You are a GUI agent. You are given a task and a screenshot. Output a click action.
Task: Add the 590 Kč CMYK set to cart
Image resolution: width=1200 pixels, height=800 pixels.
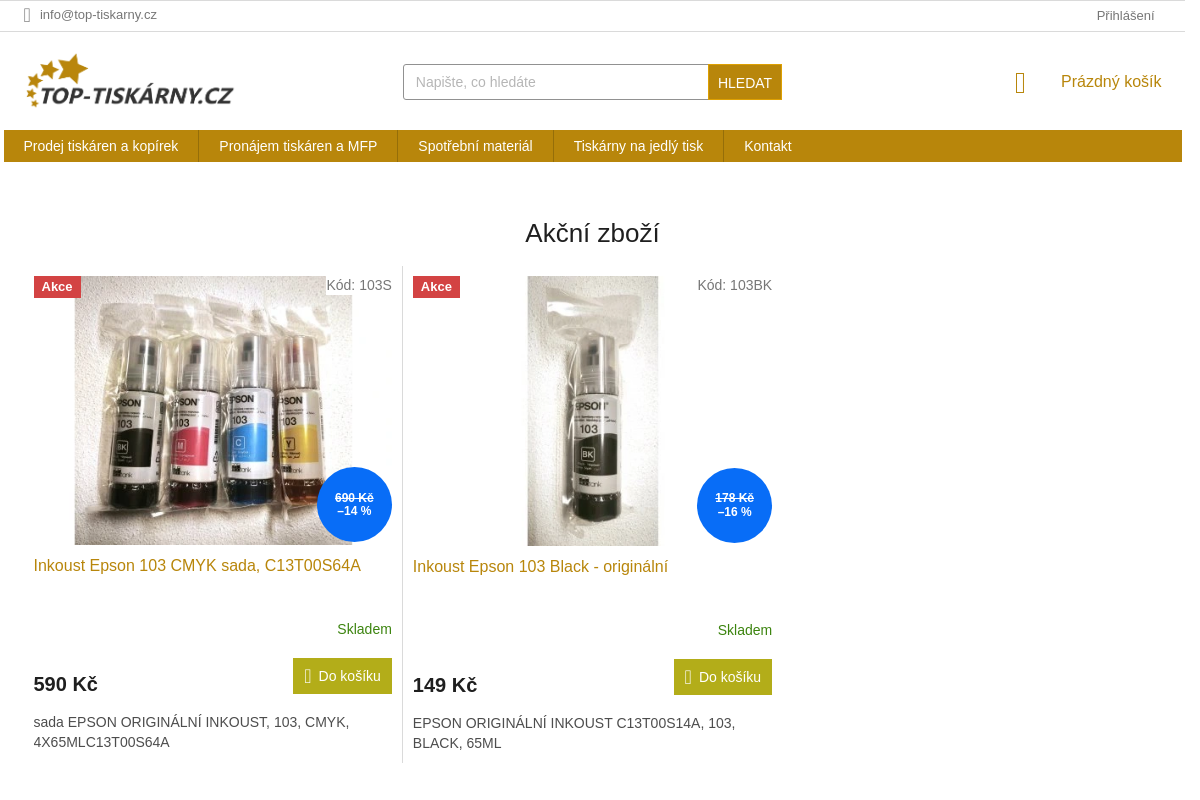[342, 676]
